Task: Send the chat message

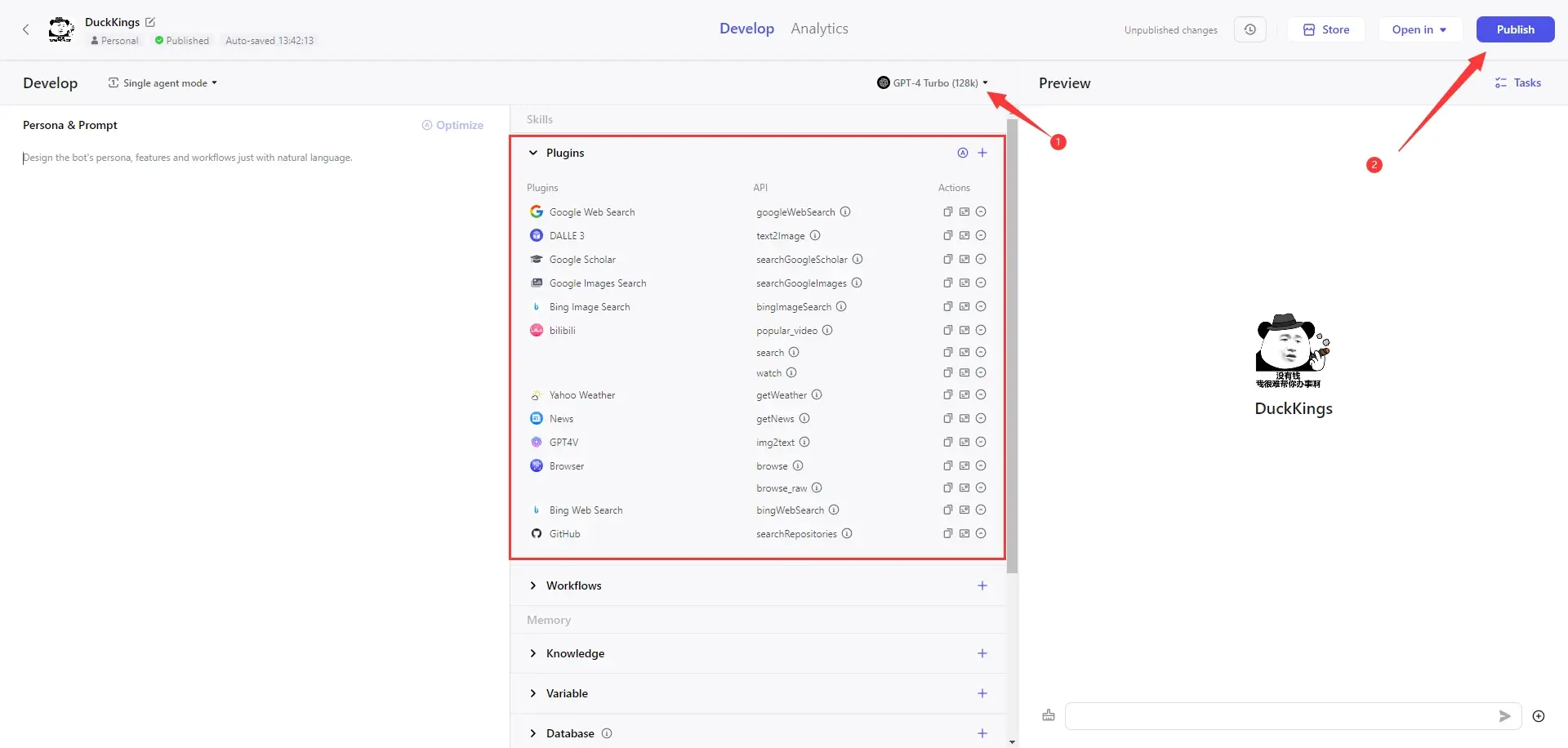Action: [x=1504, y=716]
